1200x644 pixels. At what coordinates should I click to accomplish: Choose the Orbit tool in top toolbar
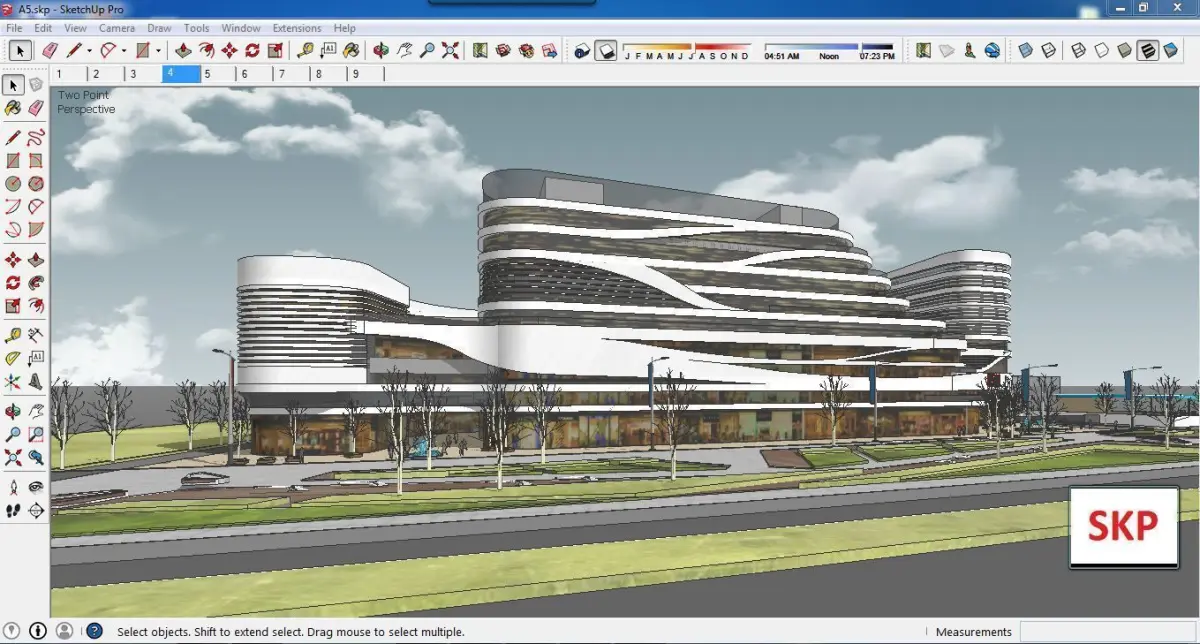(x=381, y=50)
